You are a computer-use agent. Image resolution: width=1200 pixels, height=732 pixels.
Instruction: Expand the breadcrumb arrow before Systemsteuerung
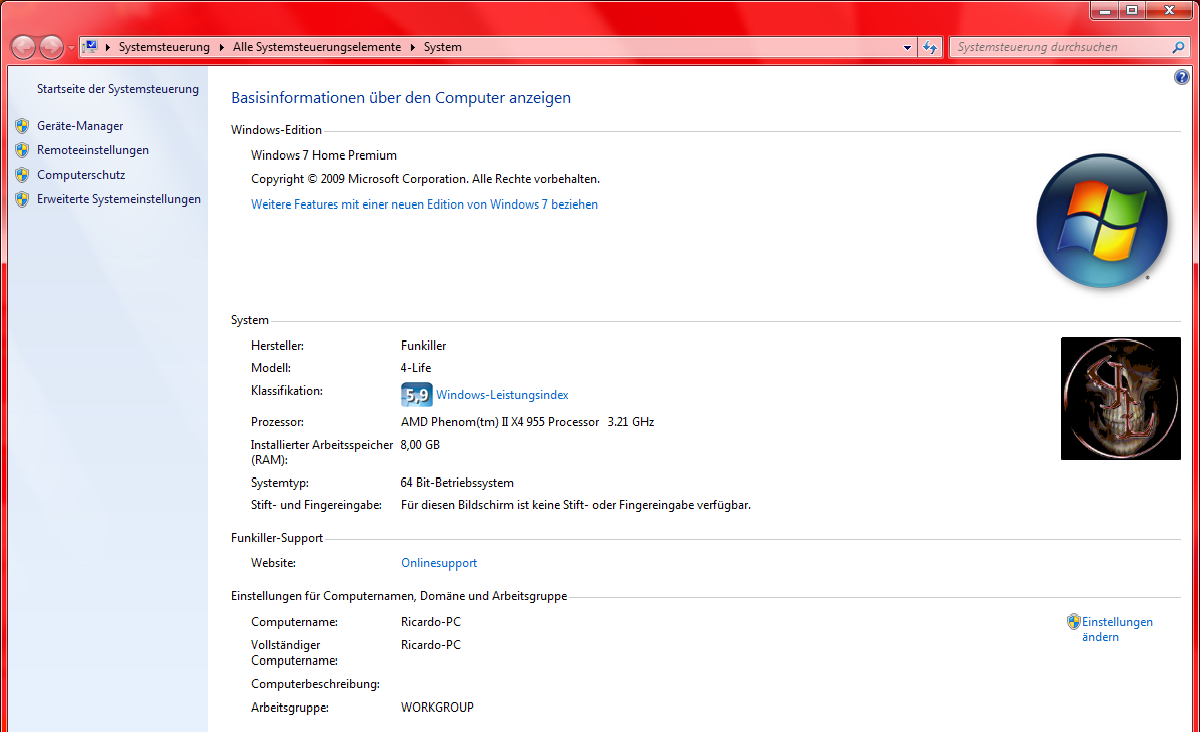pos(108,47)
